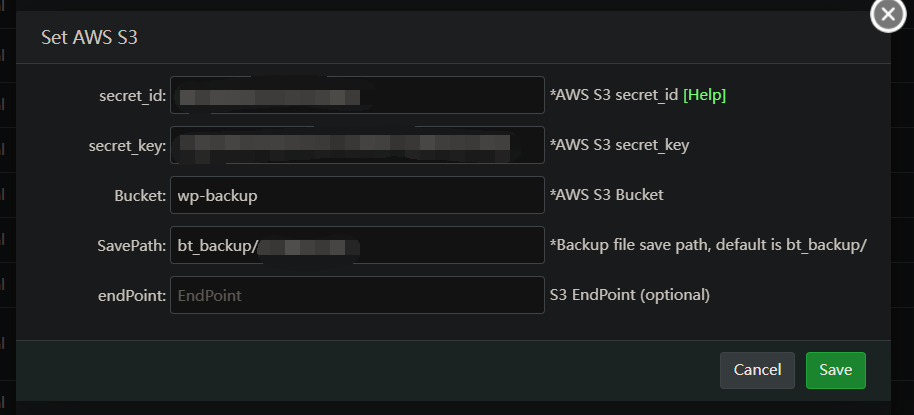Click the AWS S3 secret_id hint text
Viewport: 914px width, 415px height.
pyautogui.click(x=613, y=95)
